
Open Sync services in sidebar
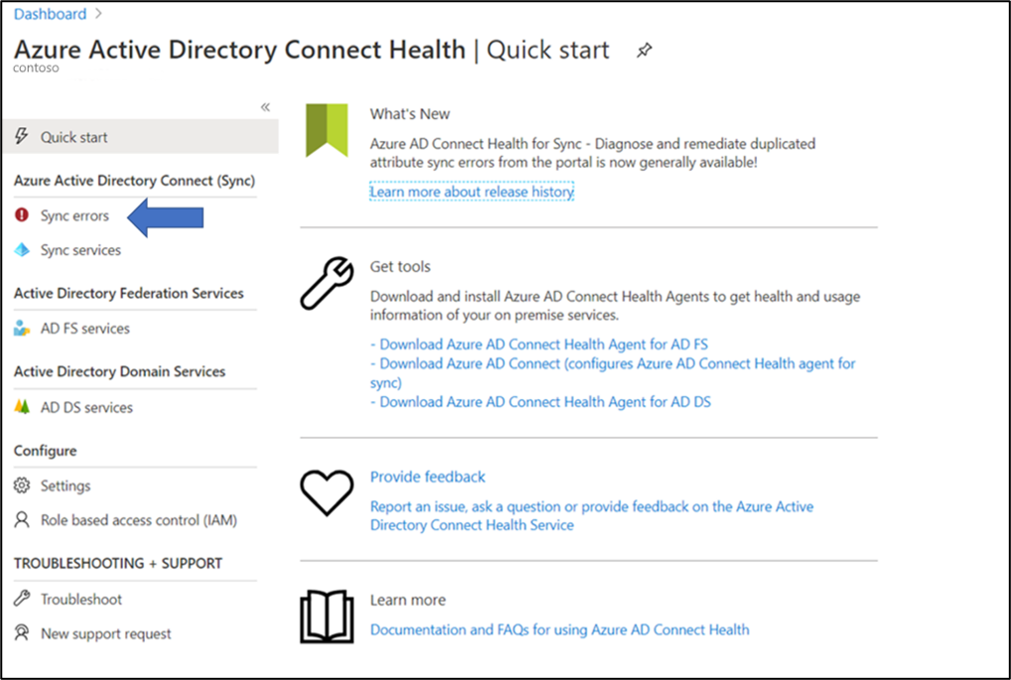pyautogui.click(x=81, y=250)
